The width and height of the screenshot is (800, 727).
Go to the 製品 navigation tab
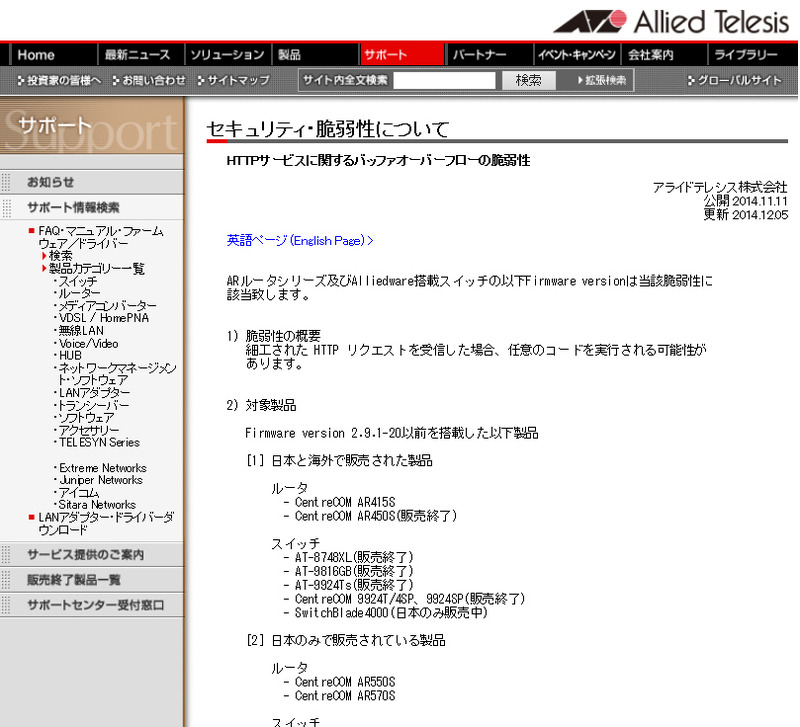coord(289,55)
